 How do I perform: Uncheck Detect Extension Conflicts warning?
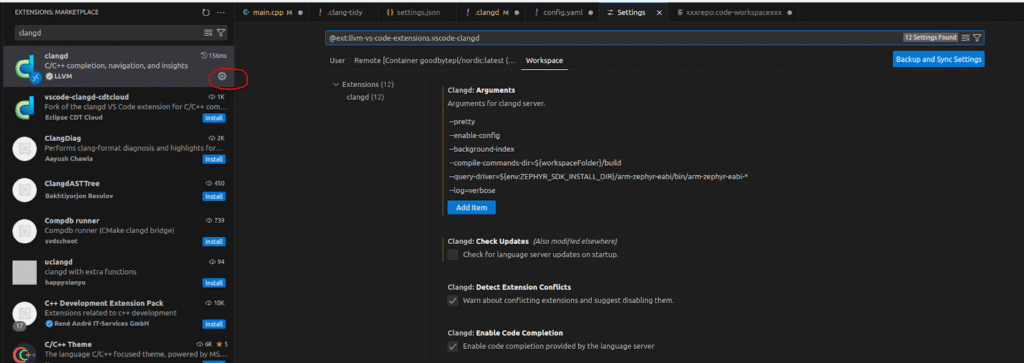453,300
